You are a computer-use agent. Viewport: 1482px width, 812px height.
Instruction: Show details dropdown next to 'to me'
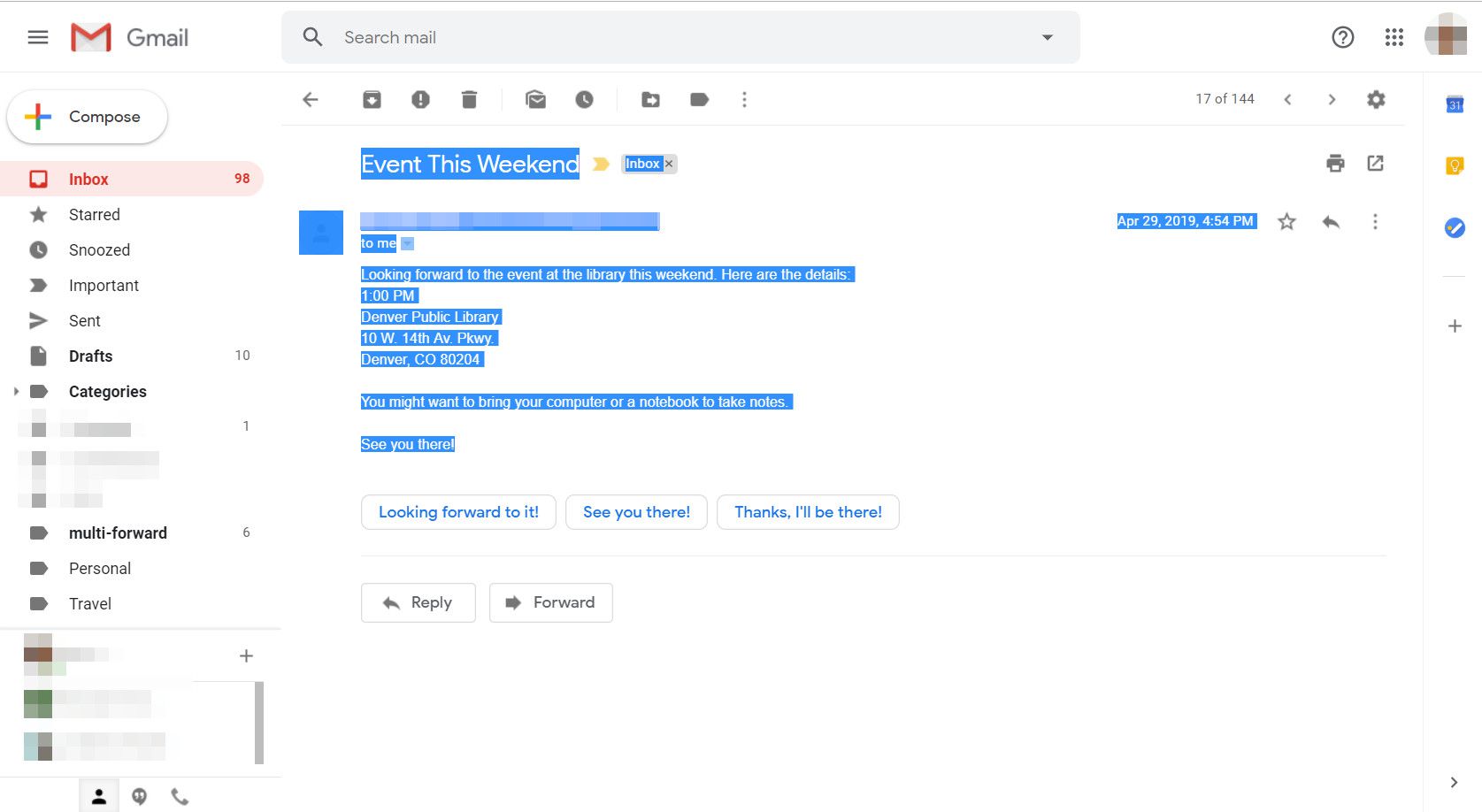click(407, 243)
